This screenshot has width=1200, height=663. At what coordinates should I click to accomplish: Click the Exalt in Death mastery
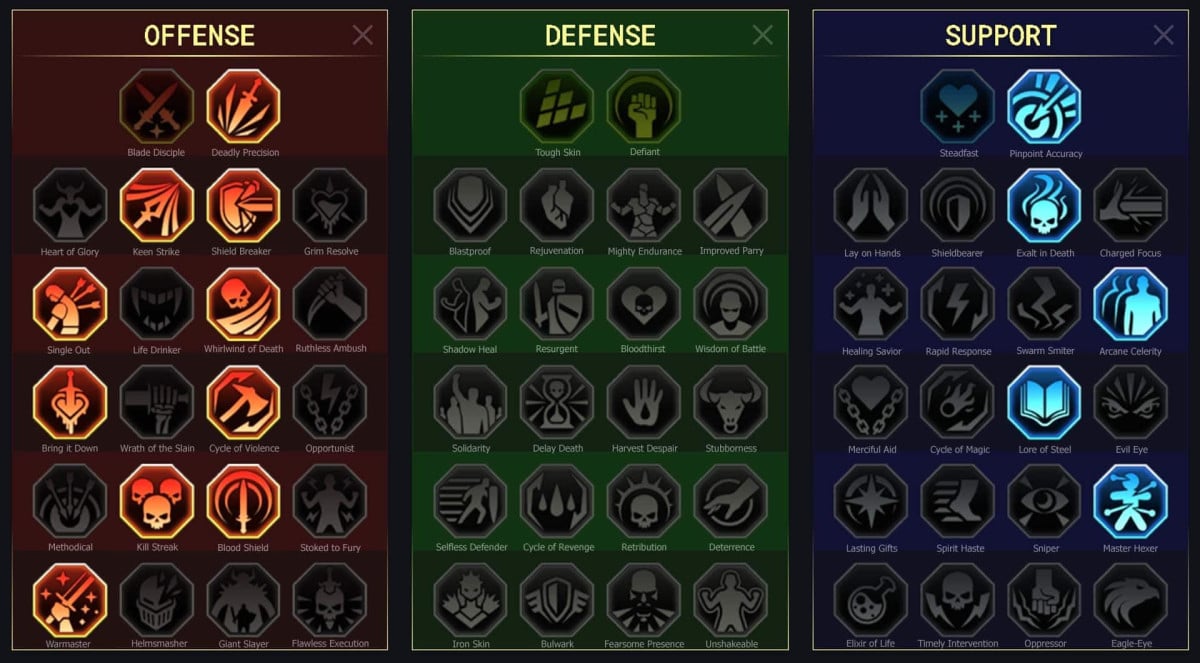click(x=1045, y=205)
